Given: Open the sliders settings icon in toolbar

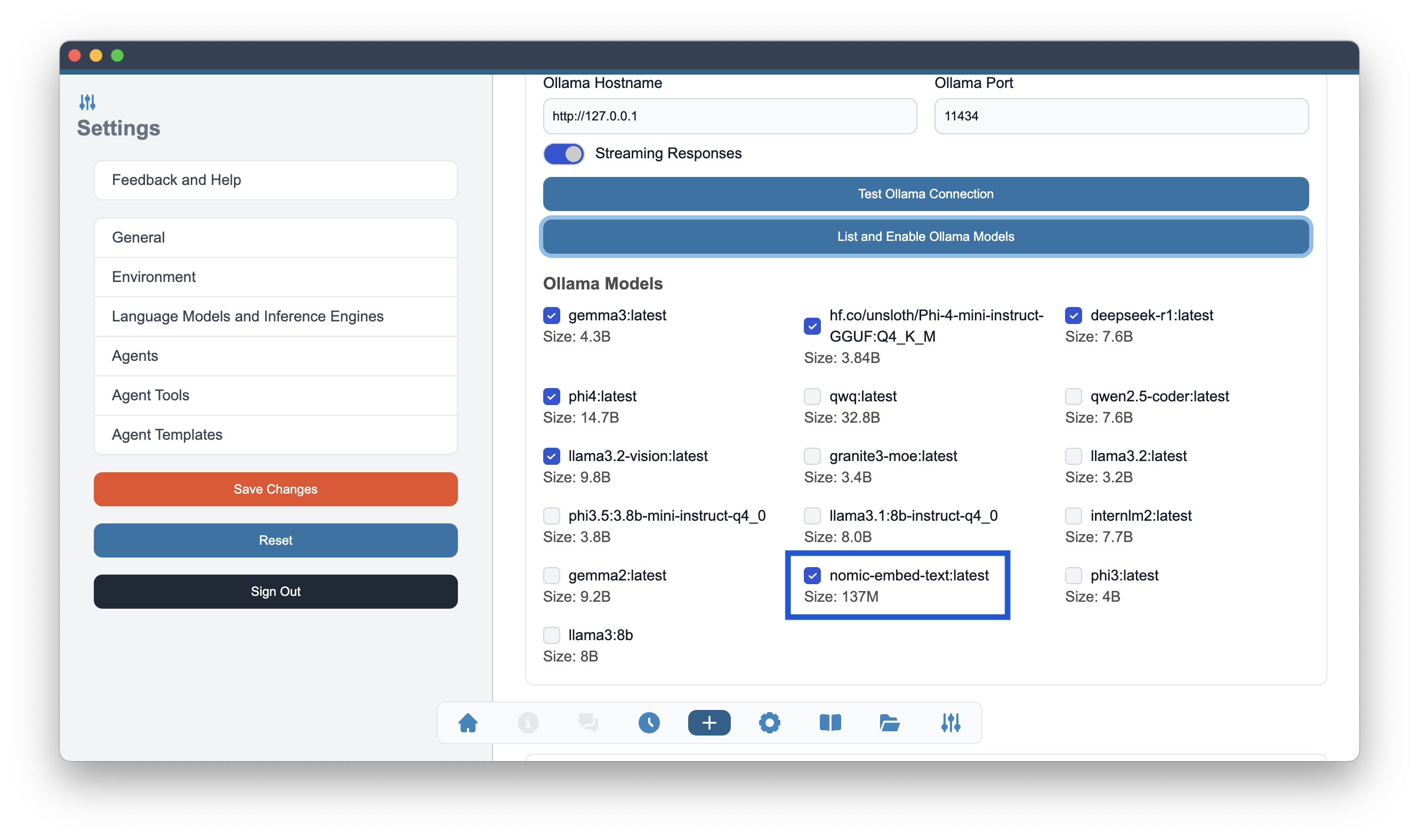Looking at the screenshot, I should tap(950, 723).
